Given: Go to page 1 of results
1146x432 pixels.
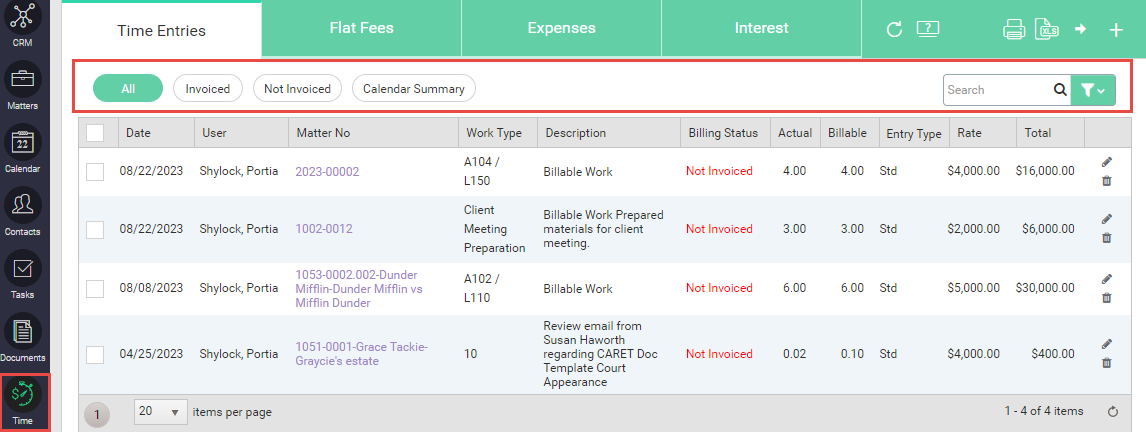Looking at the screenshot, I should pyautogui.click(x=97, y=413).
